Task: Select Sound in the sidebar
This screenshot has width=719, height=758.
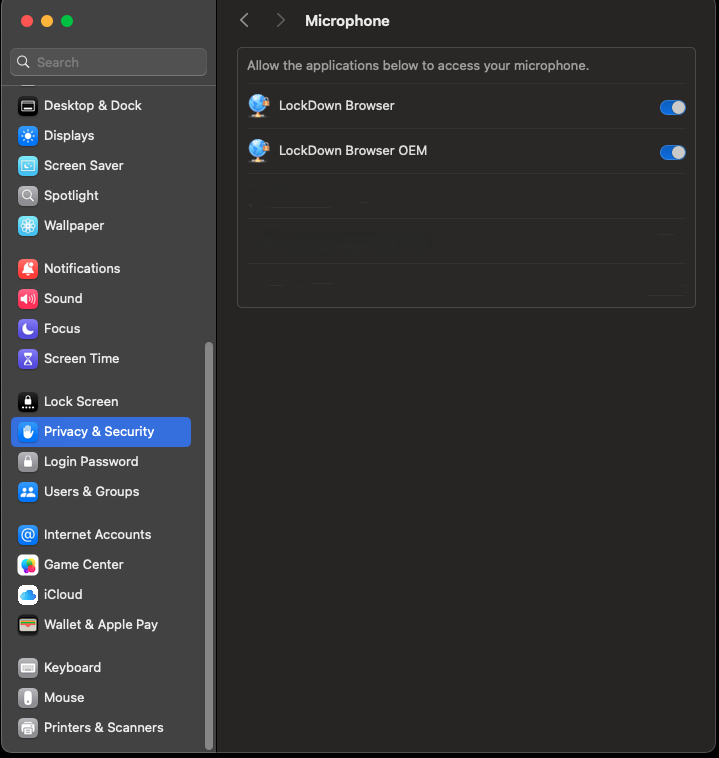Action: click(x=101, y=299)
